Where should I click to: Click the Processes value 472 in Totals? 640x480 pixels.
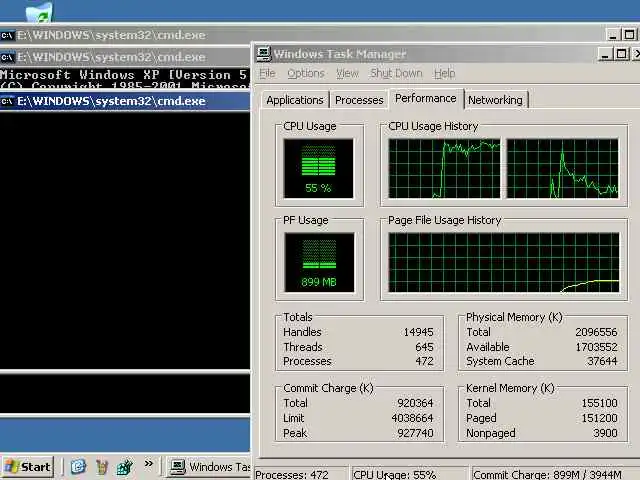click(x=424, y=361)
